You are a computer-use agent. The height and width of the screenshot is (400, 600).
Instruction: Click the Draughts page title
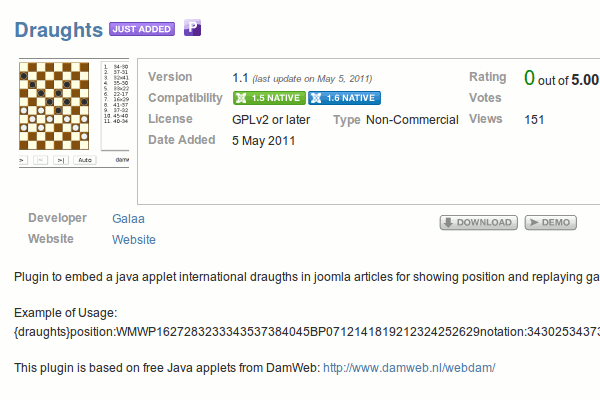(58, 29)
